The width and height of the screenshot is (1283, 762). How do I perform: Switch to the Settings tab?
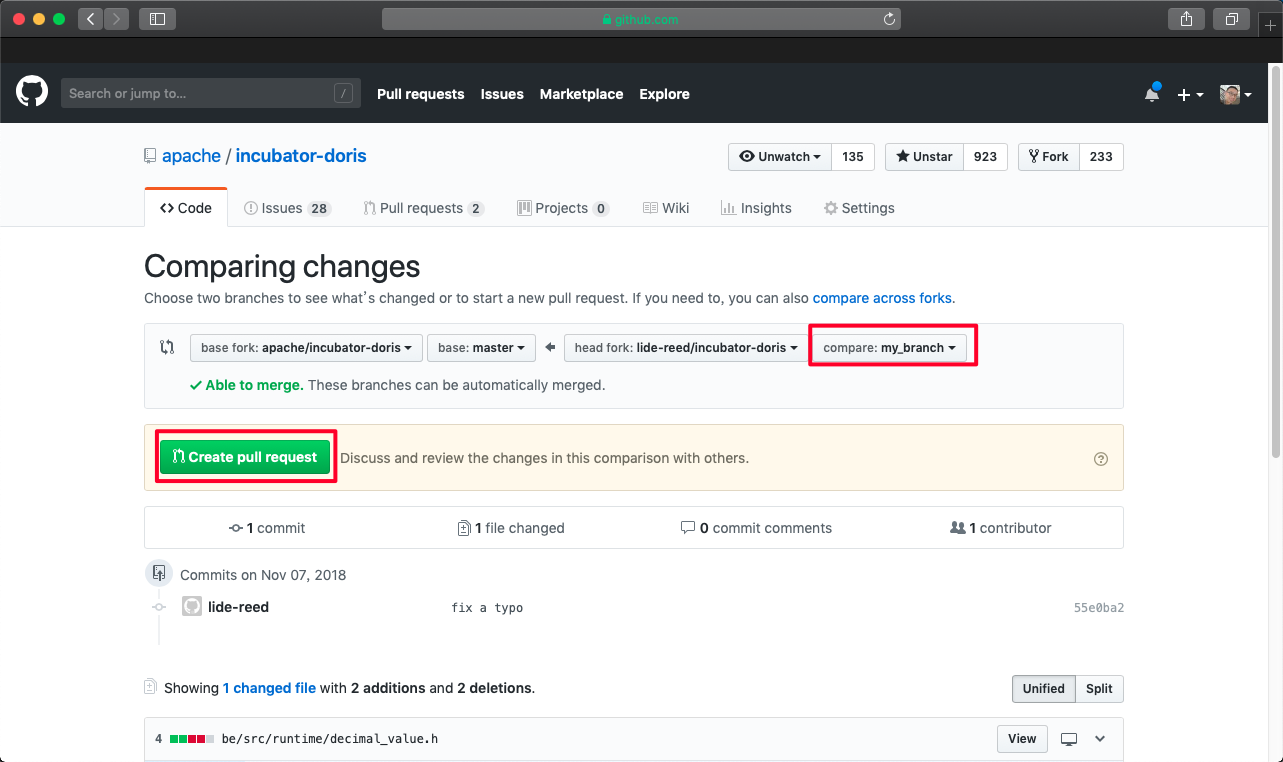point(859,208)
